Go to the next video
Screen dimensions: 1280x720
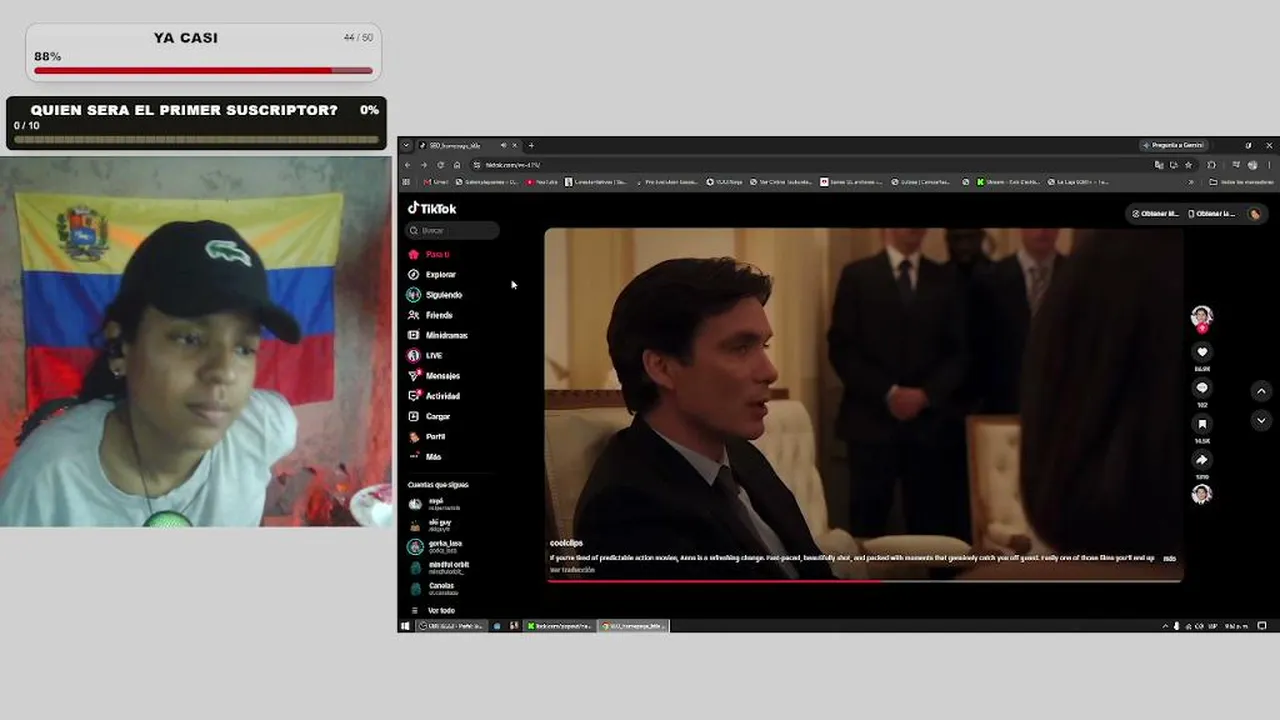1261,421
